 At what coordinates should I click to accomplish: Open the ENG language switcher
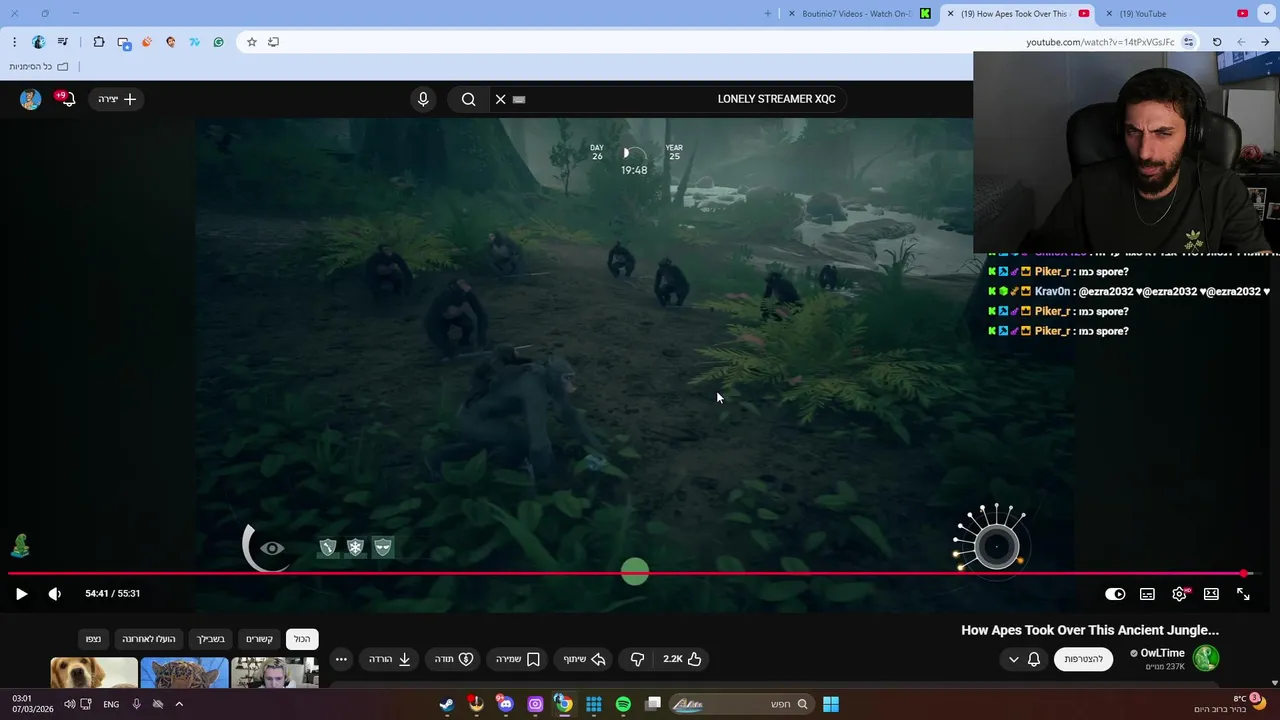coord(111,704)
